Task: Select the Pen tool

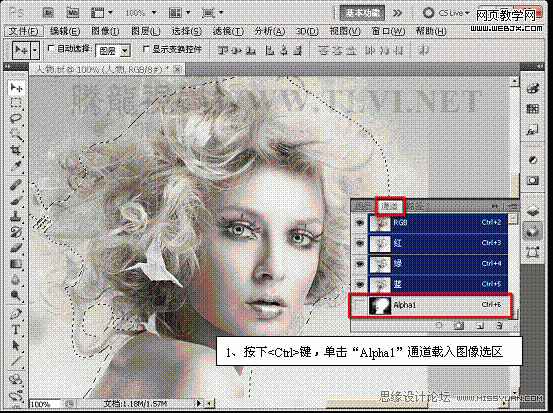Action: click(16, 314)
